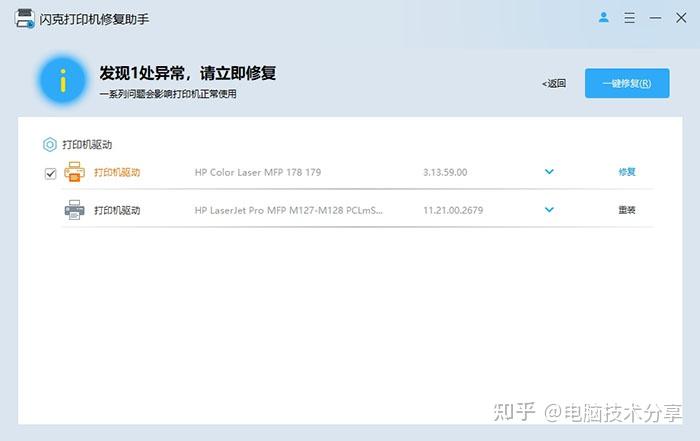Screen dimensions: 700x441
Task: Click the 闪克打印机修复助手 app logo icon
Action: tap(25, 18)
